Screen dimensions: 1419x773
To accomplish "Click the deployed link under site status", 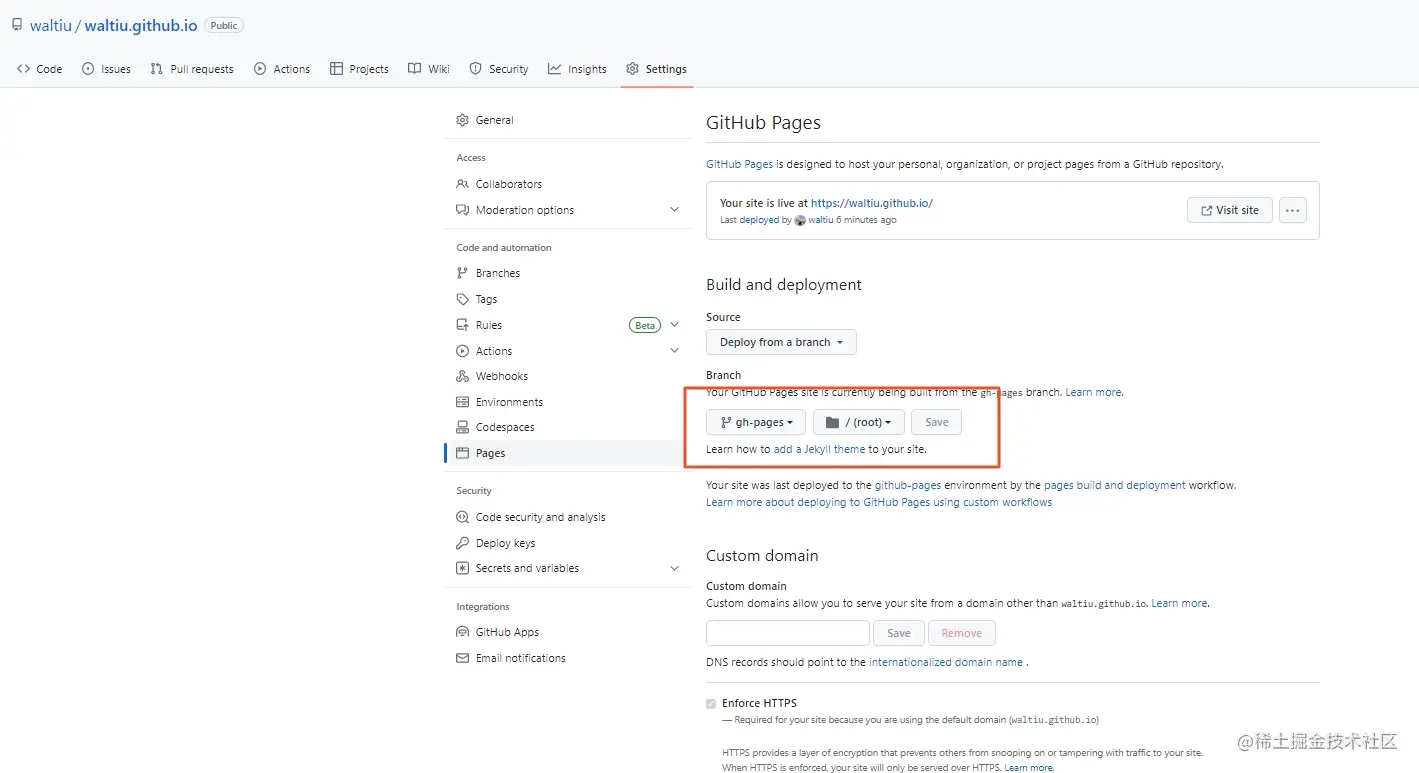I will point(759,220).
